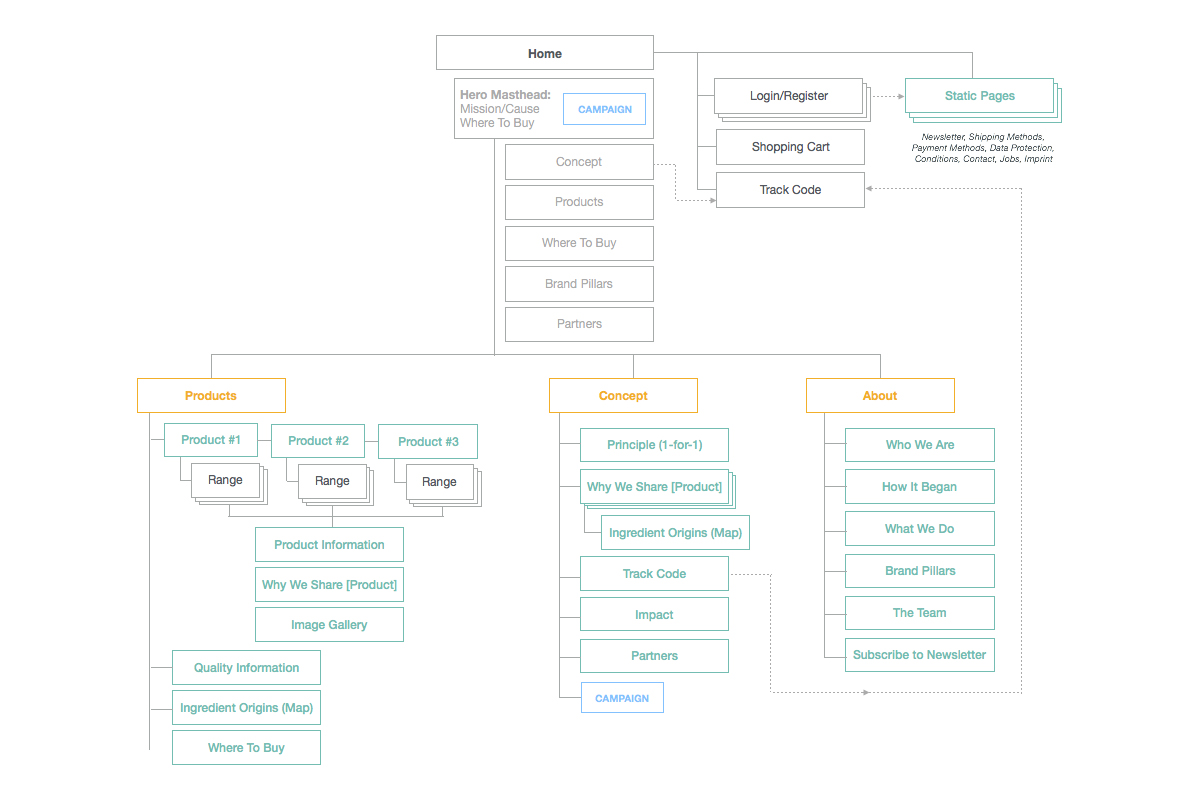Open the Principle (1-for-1) node
1200x800 pixels.
(x=654, y=445)
